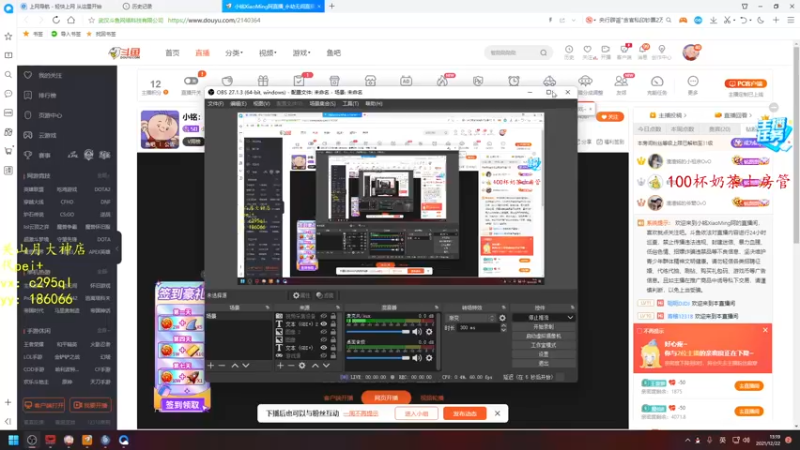Open OBS 场景集合(S) menu
800x450 pixels.
coord(322,104)
